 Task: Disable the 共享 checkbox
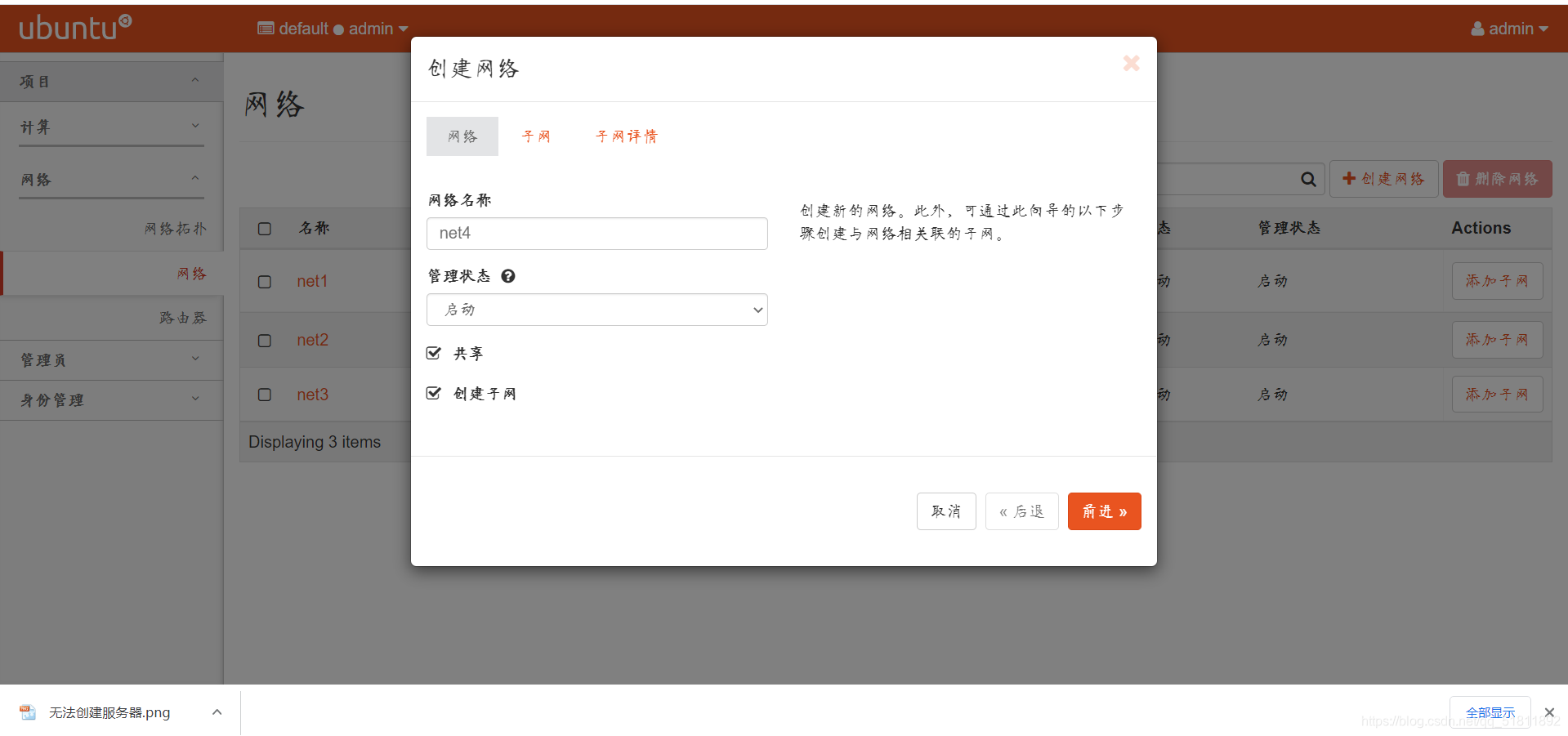433,353
